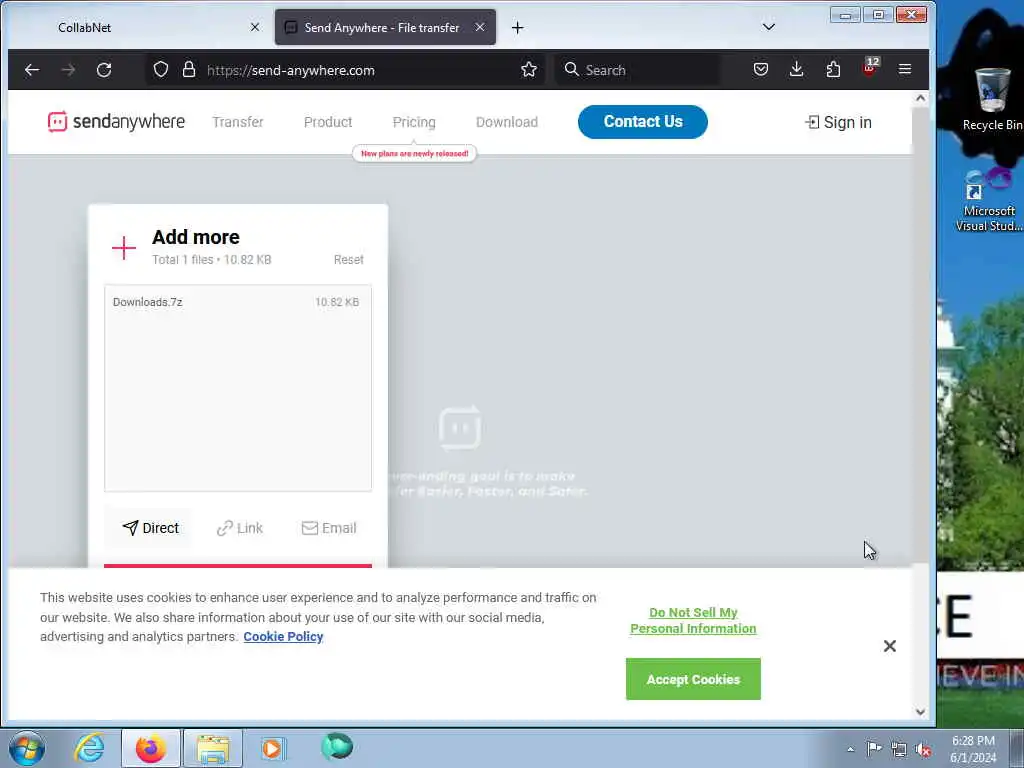Select the Microsoft Visual Studio desktop shortcut
Viewport: 1024px width, 768px height.
coord(989,200)
